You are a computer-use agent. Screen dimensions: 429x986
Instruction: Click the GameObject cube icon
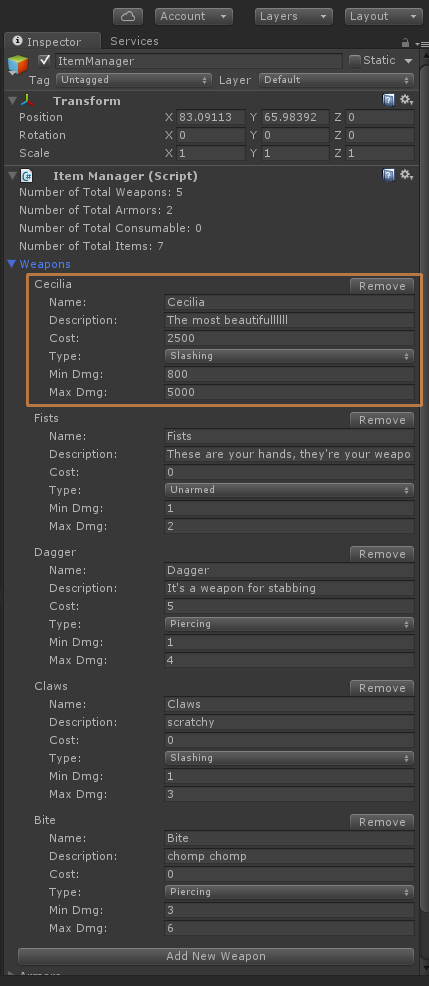pos(18,65)
